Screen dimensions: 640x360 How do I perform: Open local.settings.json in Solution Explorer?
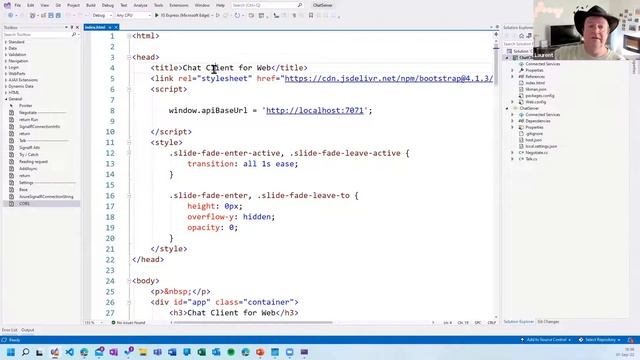tap(541, 146)
